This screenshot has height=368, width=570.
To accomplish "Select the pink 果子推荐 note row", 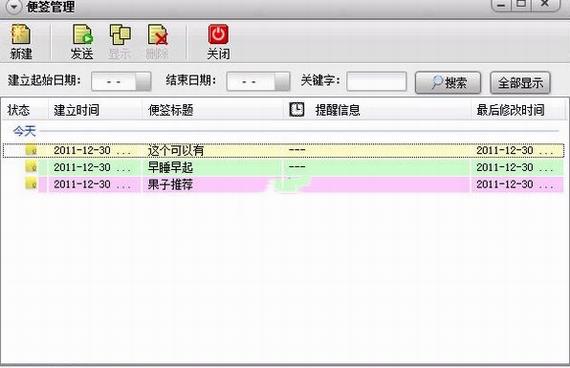I will point(284,184).
